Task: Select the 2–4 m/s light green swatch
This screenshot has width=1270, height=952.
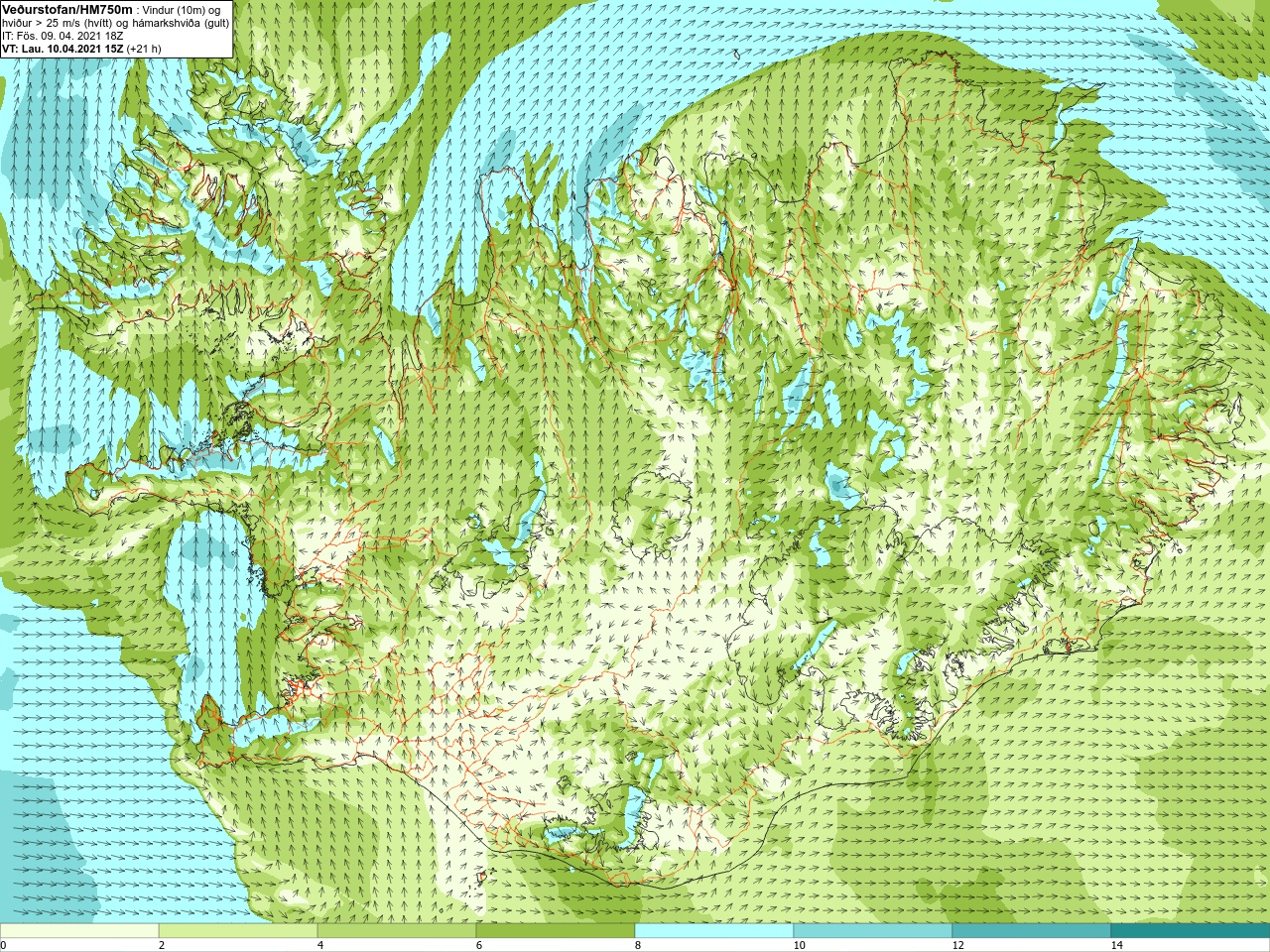Action: (x=238, y=931)
